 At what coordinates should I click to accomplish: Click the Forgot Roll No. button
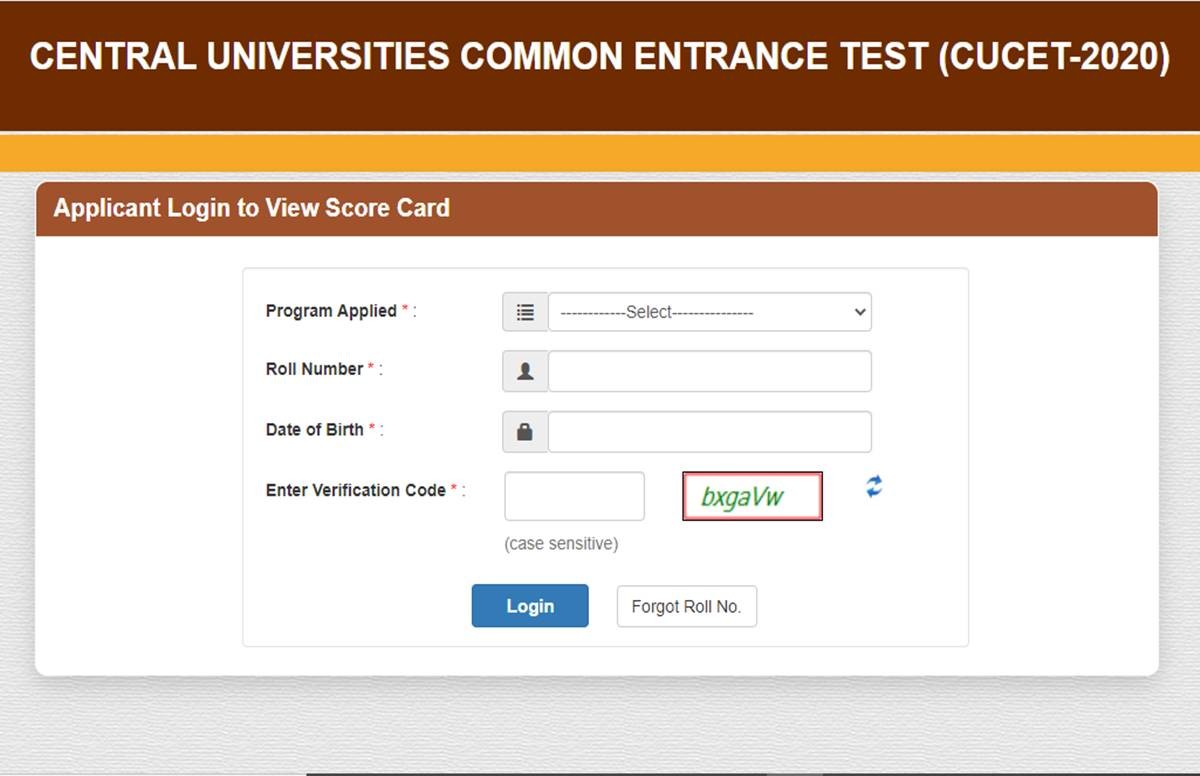(686, 607)
